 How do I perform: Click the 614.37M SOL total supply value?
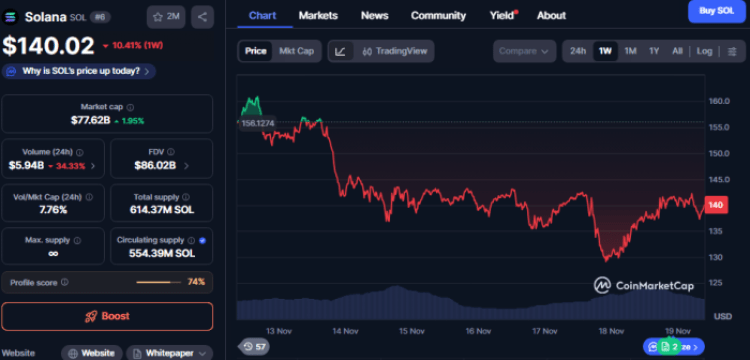click(162, 210)
